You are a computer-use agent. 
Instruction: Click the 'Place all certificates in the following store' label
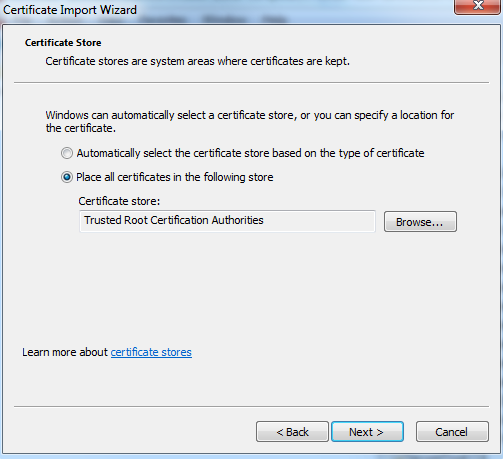[175, 177]
